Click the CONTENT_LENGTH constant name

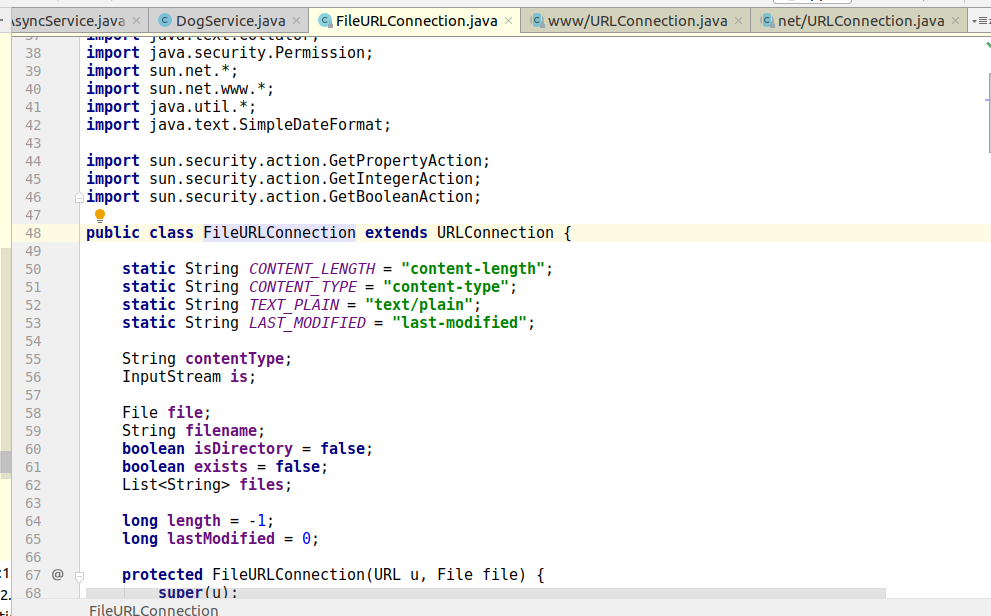[x=312, y=269]
